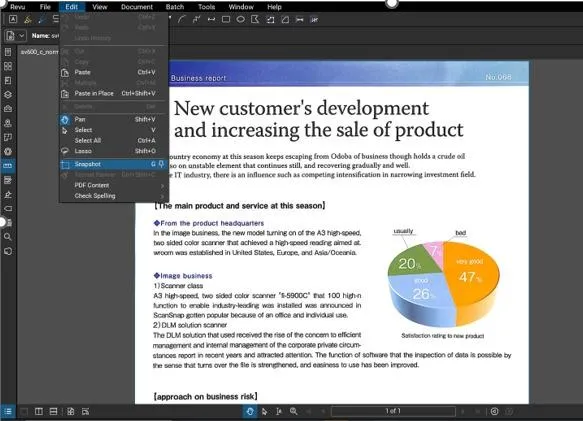Open the View menu

100,7
